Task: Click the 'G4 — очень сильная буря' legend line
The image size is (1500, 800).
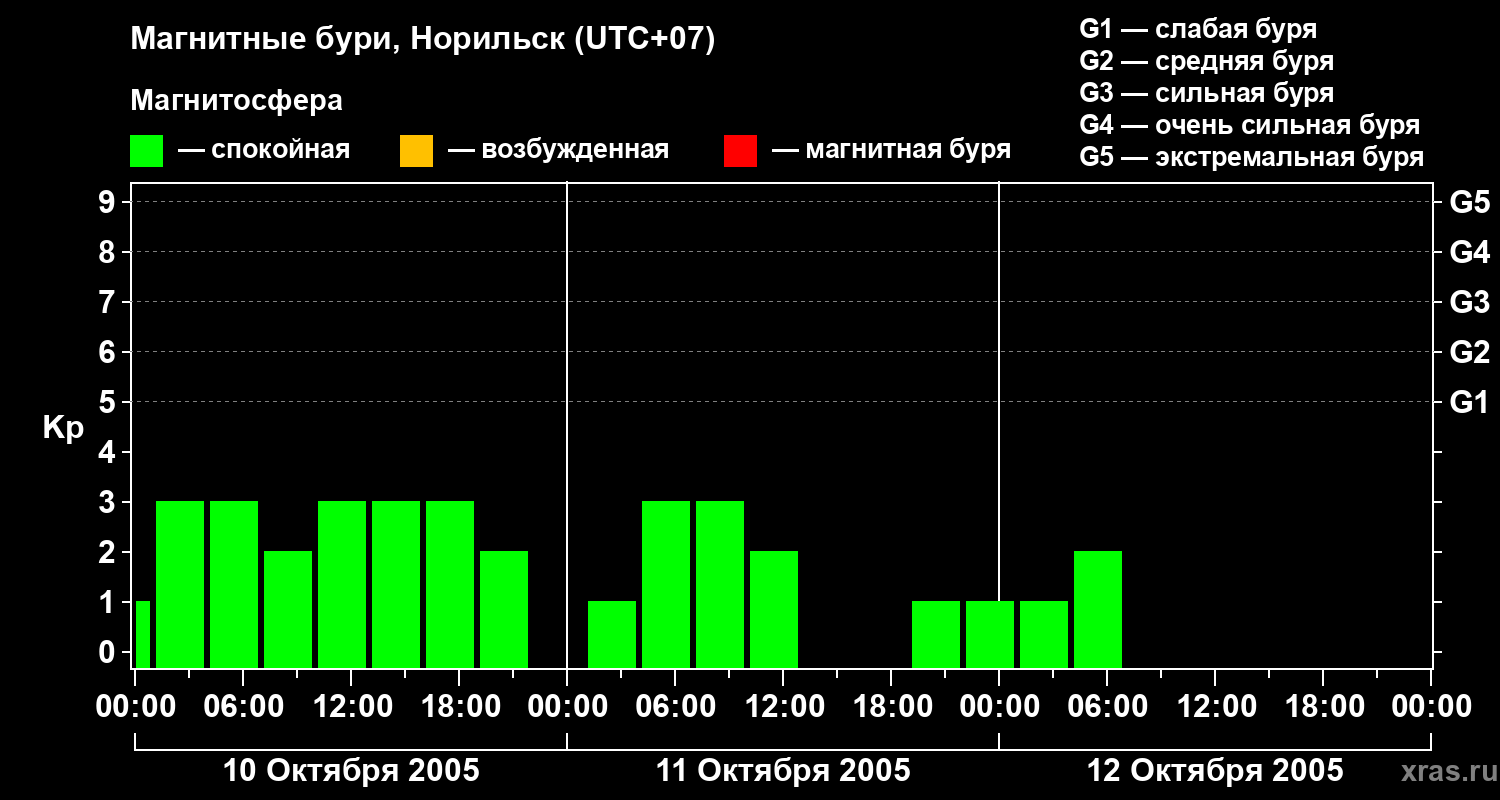Action: [x=1249, y=125]
